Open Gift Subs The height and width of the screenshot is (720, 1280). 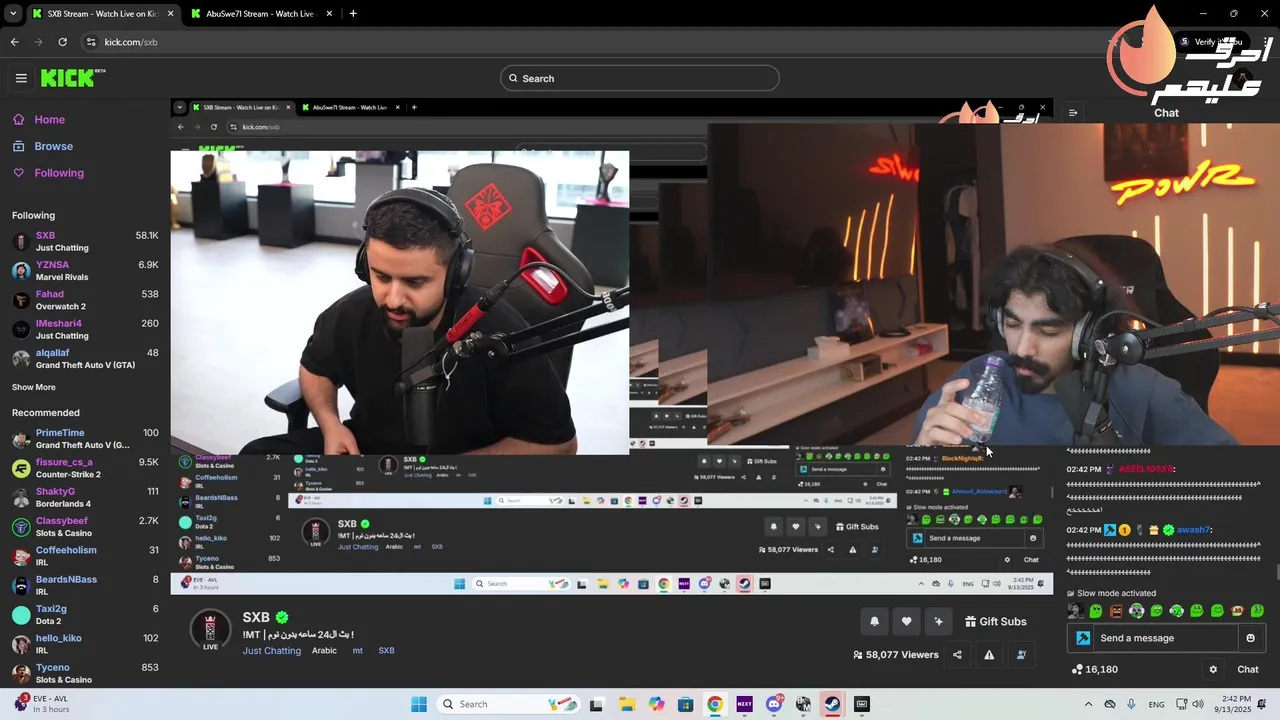tap(996, 622)
